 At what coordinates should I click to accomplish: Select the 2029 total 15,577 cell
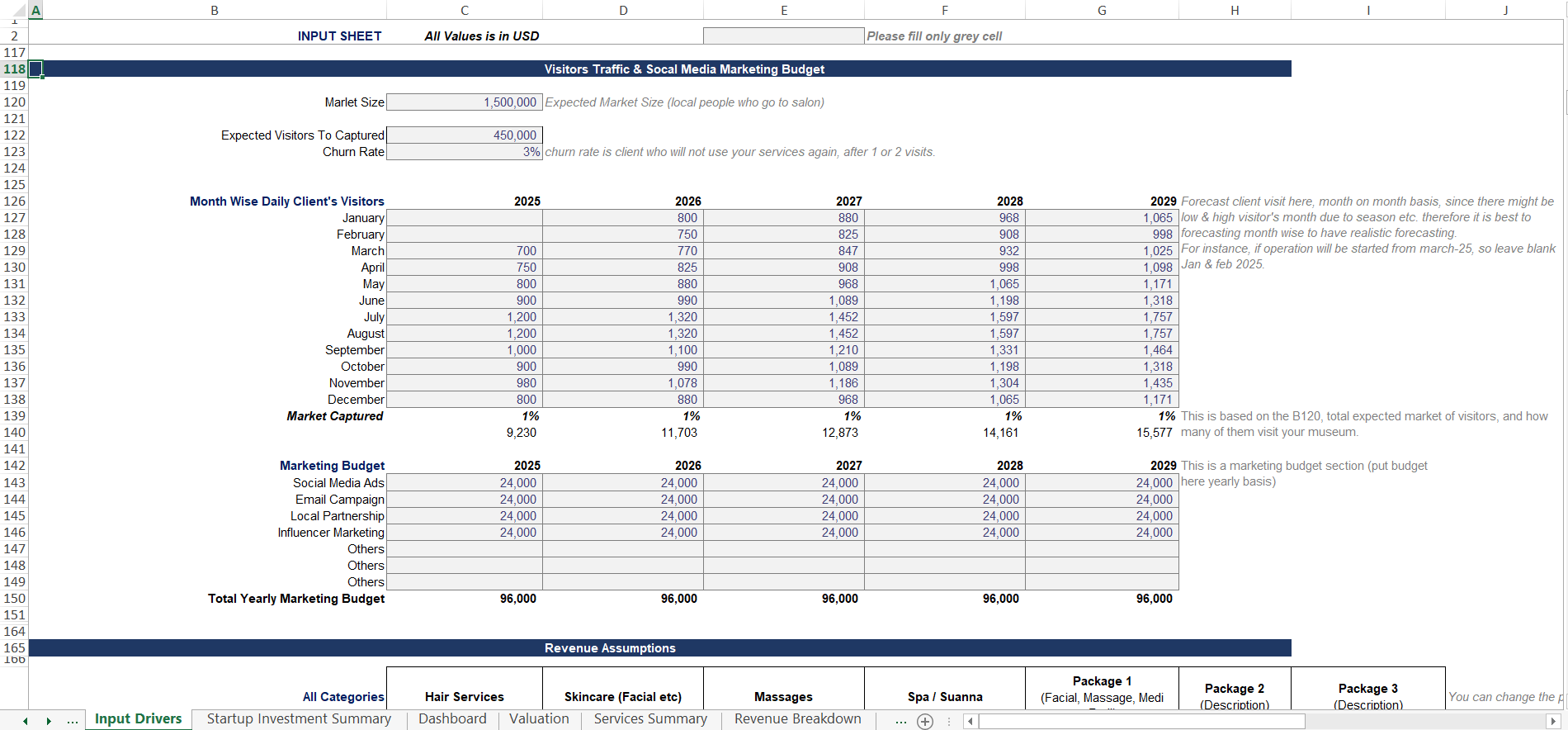(x=1102, y=433)
